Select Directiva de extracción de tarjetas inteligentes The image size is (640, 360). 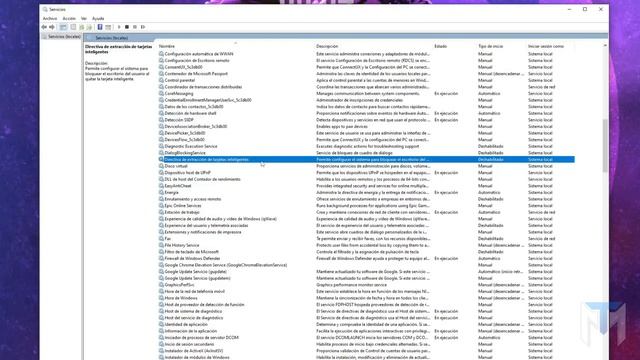pos(366,160)
